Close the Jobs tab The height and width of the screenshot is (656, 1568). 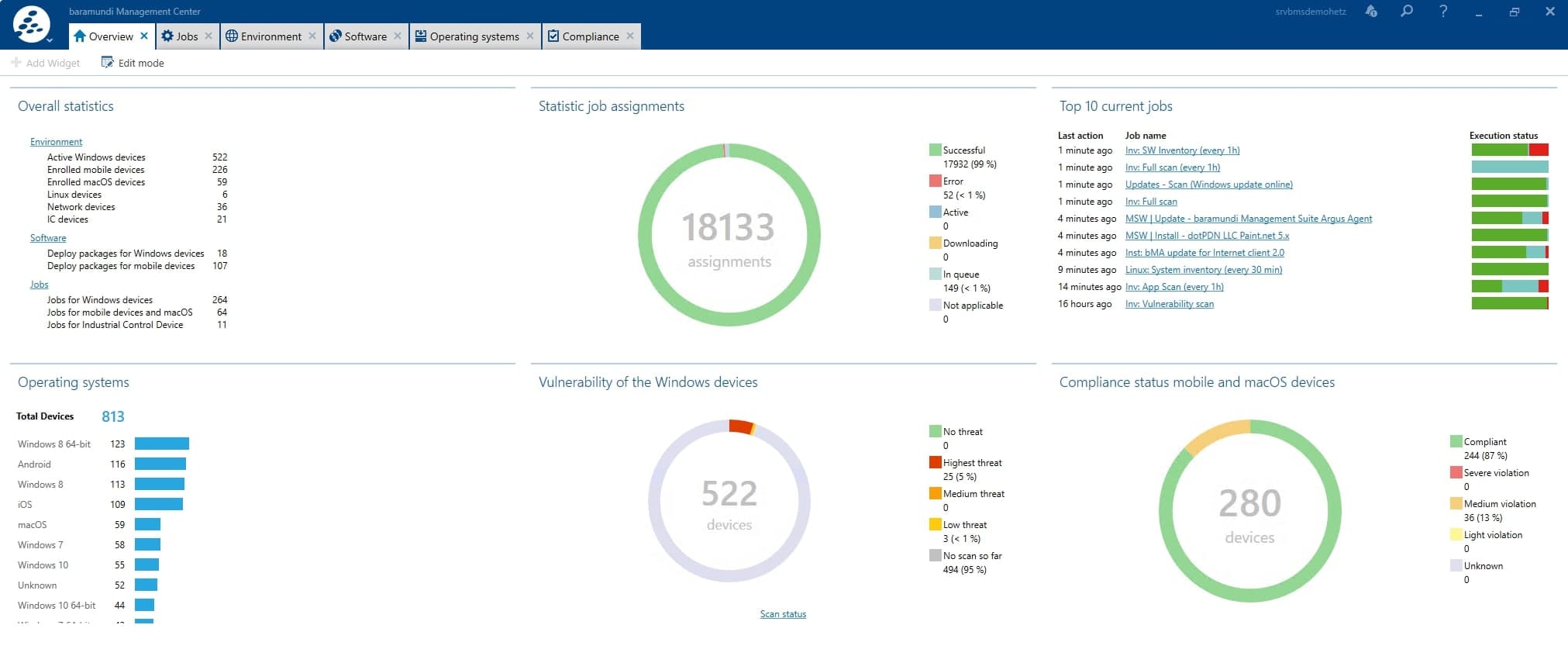click(208, 36)
